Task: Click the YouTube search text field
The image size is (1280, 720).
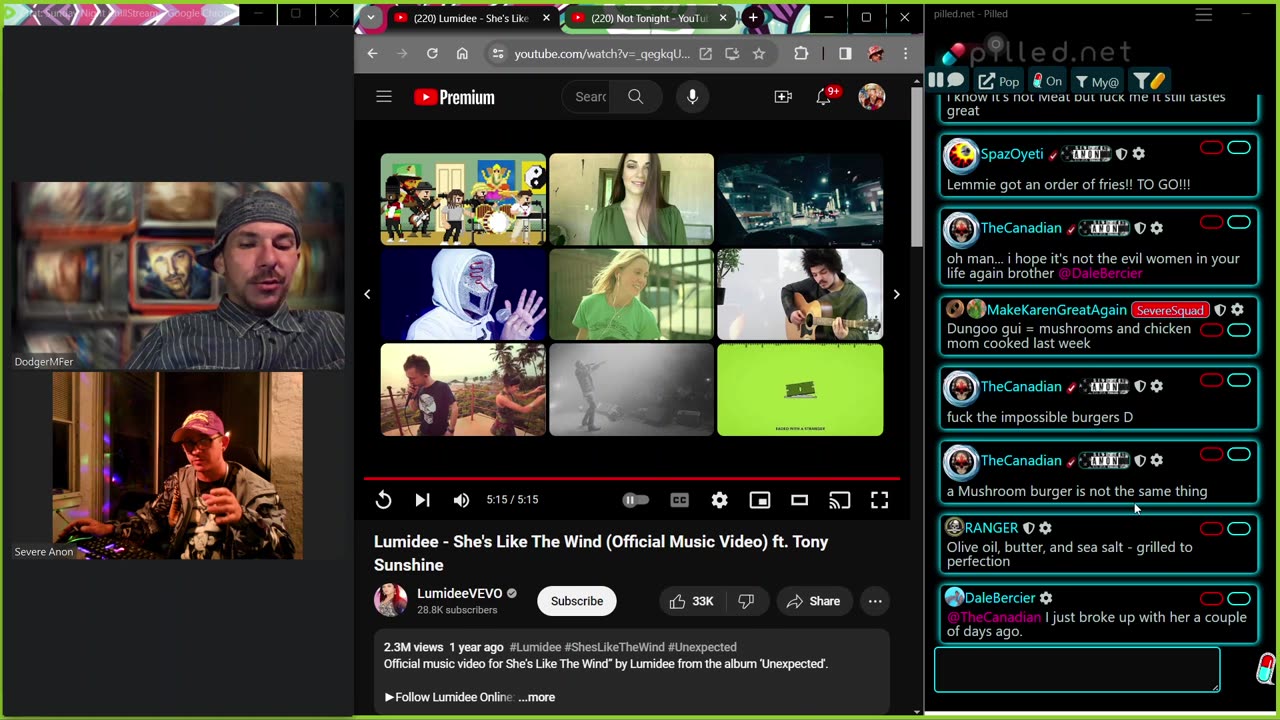Action: 589,97
